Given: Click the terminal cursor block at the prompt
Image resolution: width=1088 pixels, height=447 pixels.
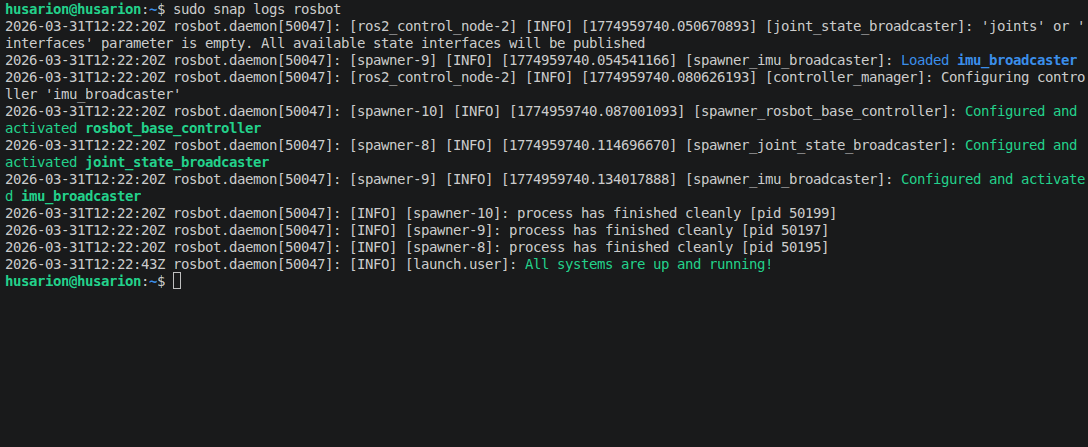Looking at the screenshot, I should coord(177,282).
